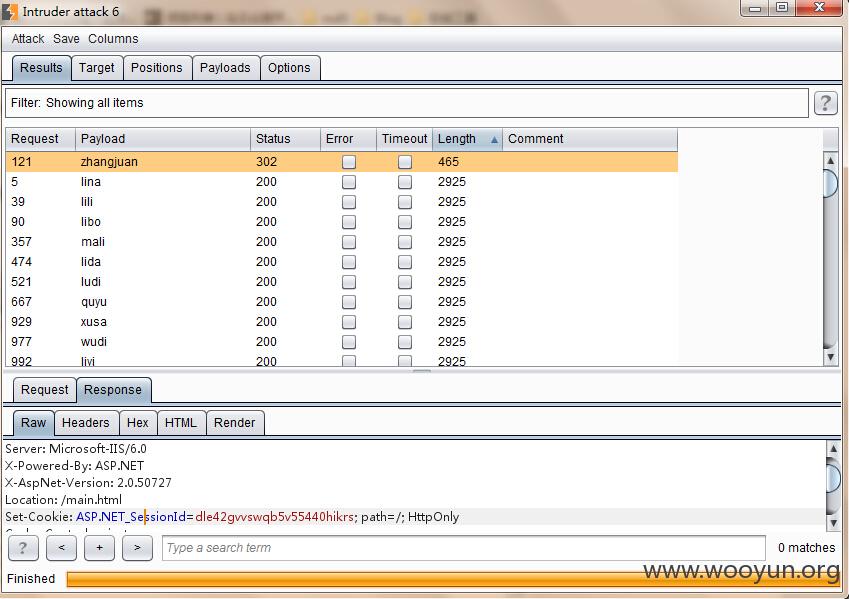Sort by Payload column header

(x=163, y=139)
